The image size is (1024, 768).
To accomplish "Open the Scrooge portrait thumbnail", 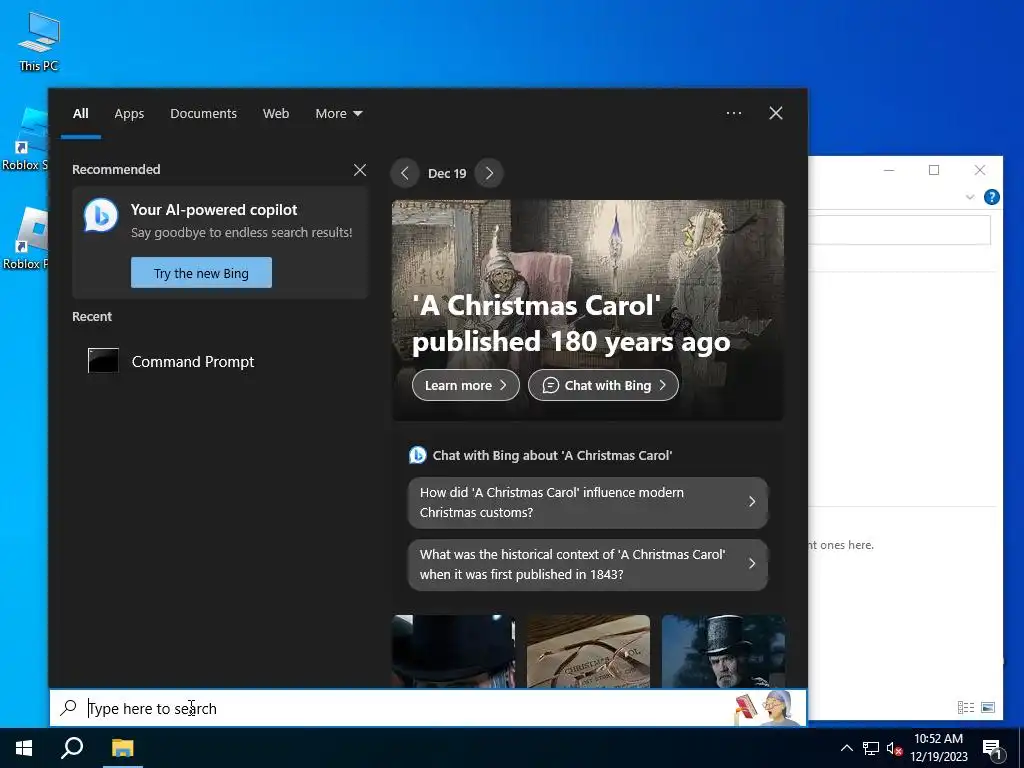I will (x=723, y=651).
